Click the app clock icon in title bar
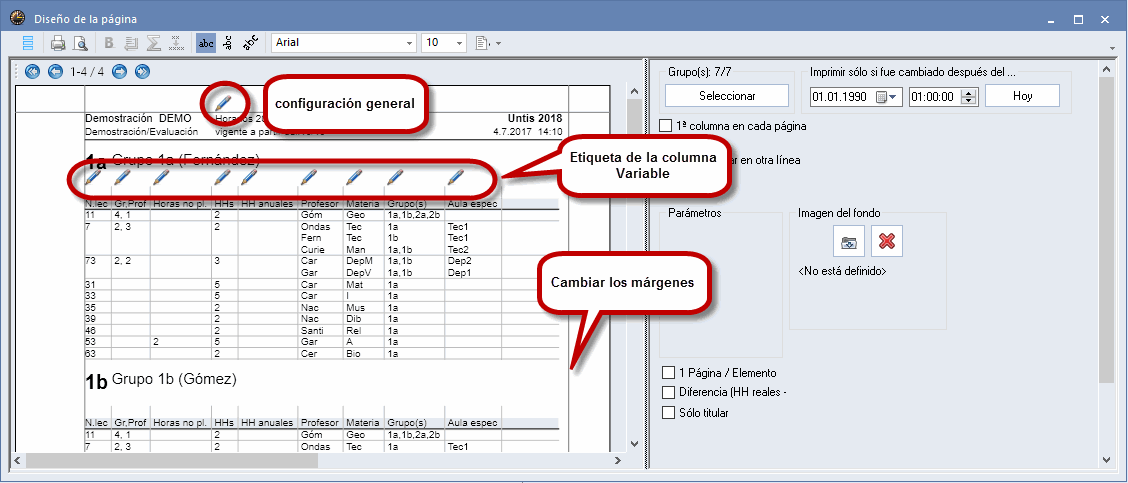This screenshot has height=483, width=1128. pyautogui.click(x=17, y=18)
